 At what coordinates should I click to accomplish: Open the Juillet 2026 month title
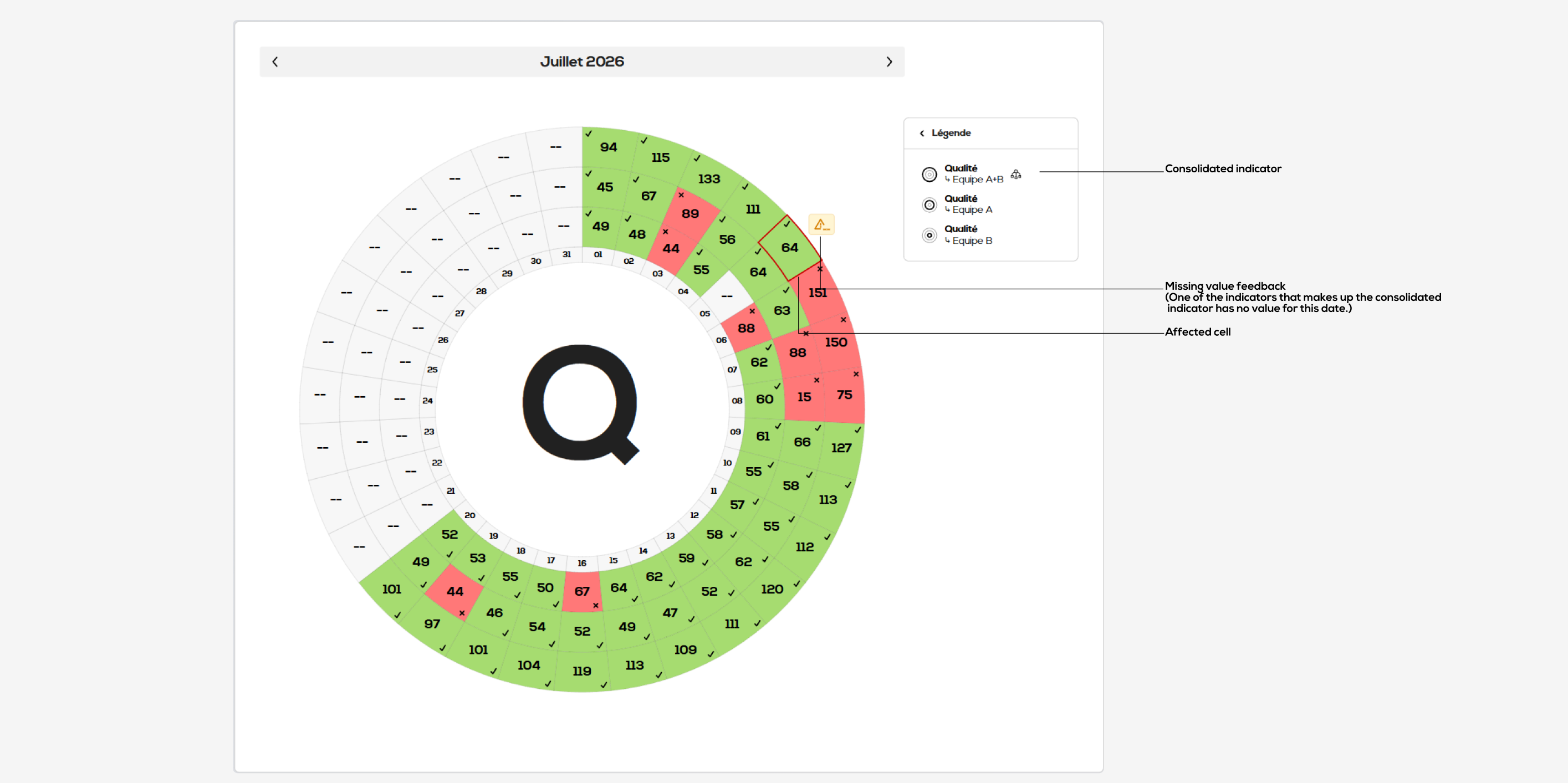pyautogui.click(x=582, y=62)
